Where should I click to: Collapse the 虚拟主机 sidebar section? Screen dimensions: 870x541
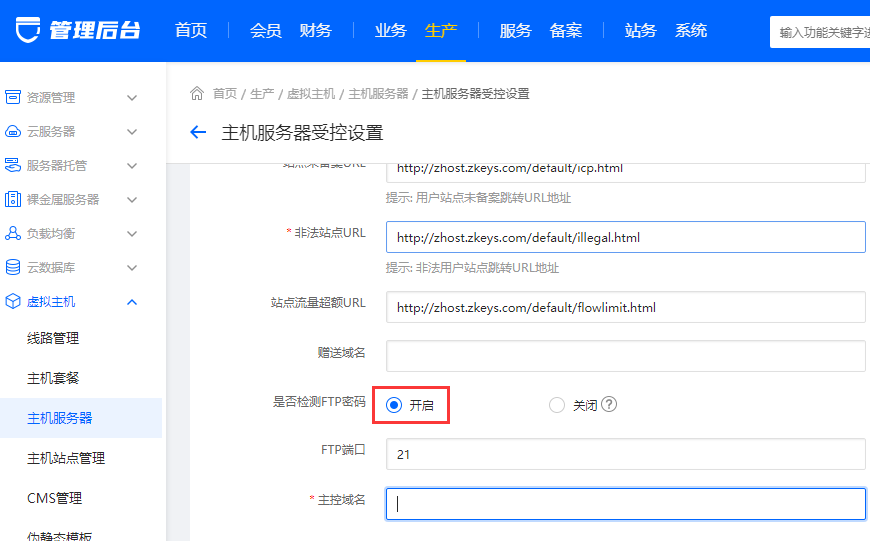[132, 302]
